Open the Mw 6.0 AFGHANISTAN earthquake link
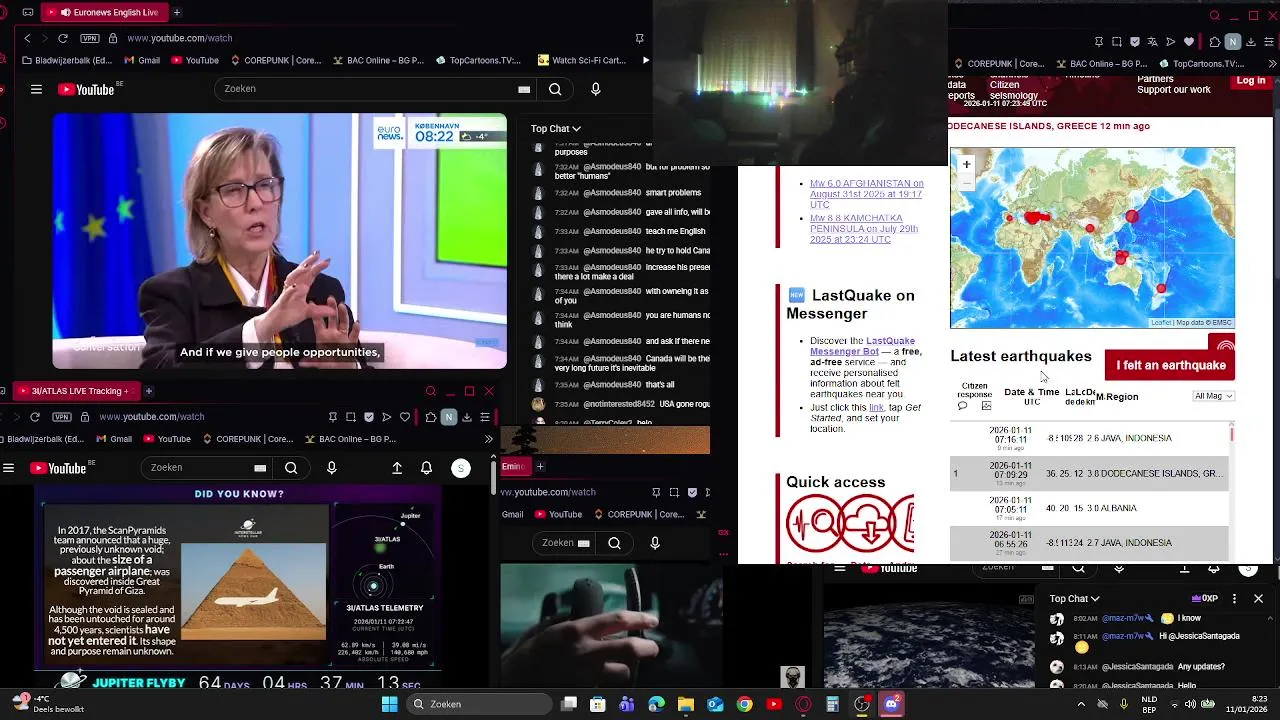This screenshot has width=1280, height=720. pyautogui.click(x=866, y=194)
